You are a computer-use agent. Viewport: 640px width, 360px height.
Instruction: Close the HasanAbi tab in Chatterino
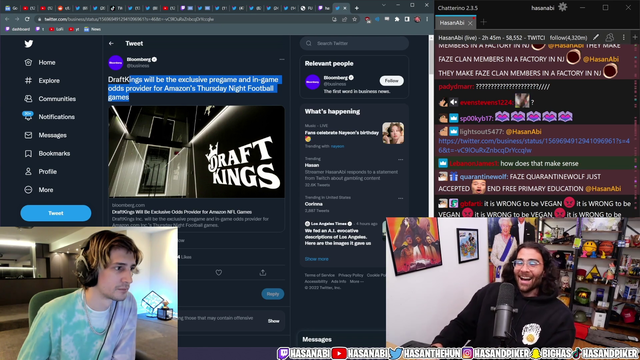click(470, 23)
